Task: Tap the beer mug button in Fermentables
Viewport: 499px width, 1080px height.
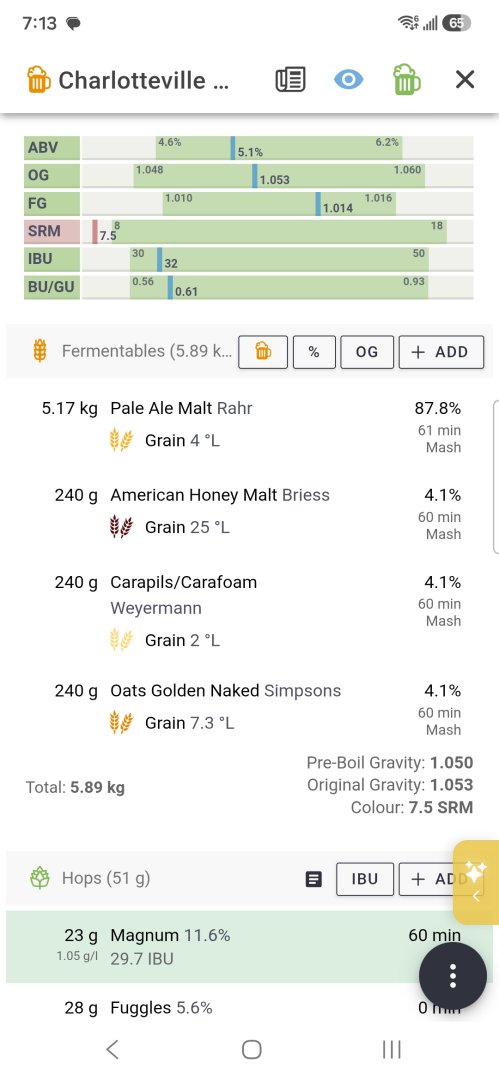Action: click(x=263, y=352)
